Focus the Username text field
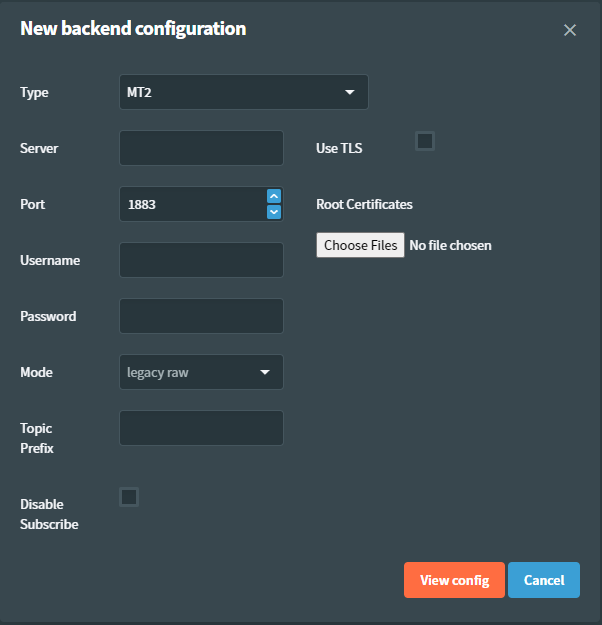 201,260
